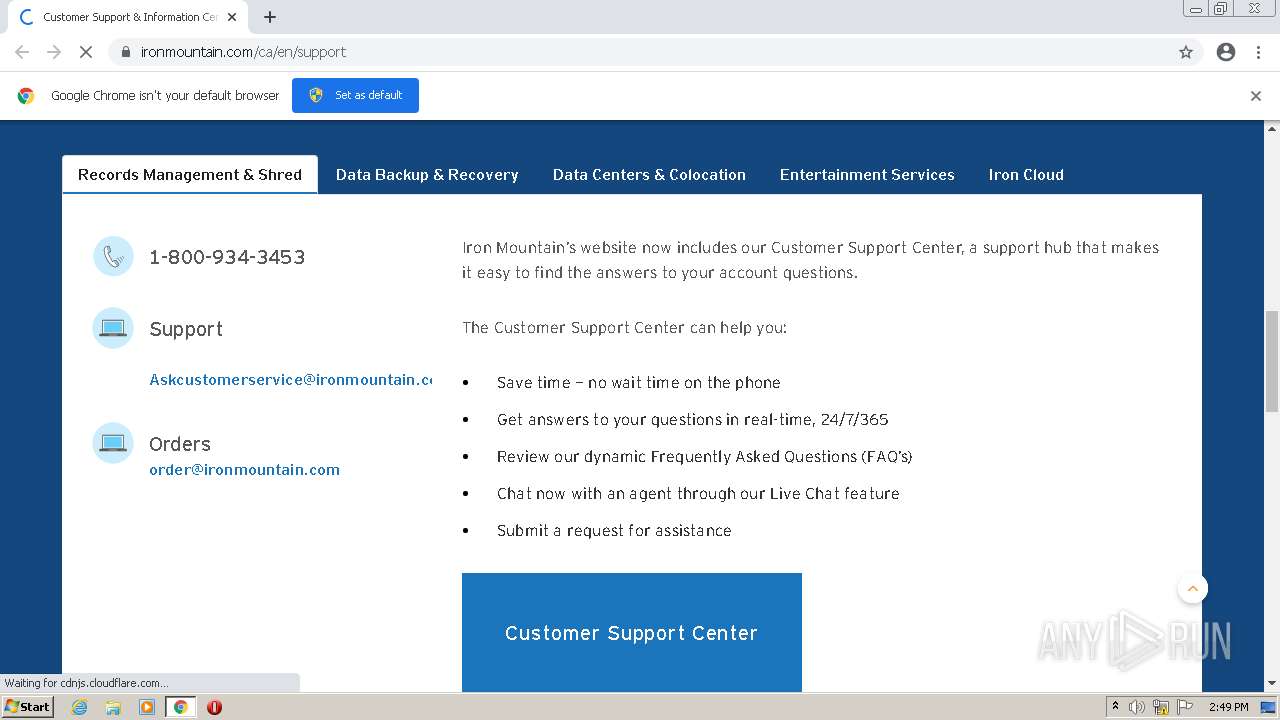Image resolution: width=1280 pixels, height=720 pixels.
Task: Switch to the Data Backup & Recovery tab
Action: click(427, 174)
